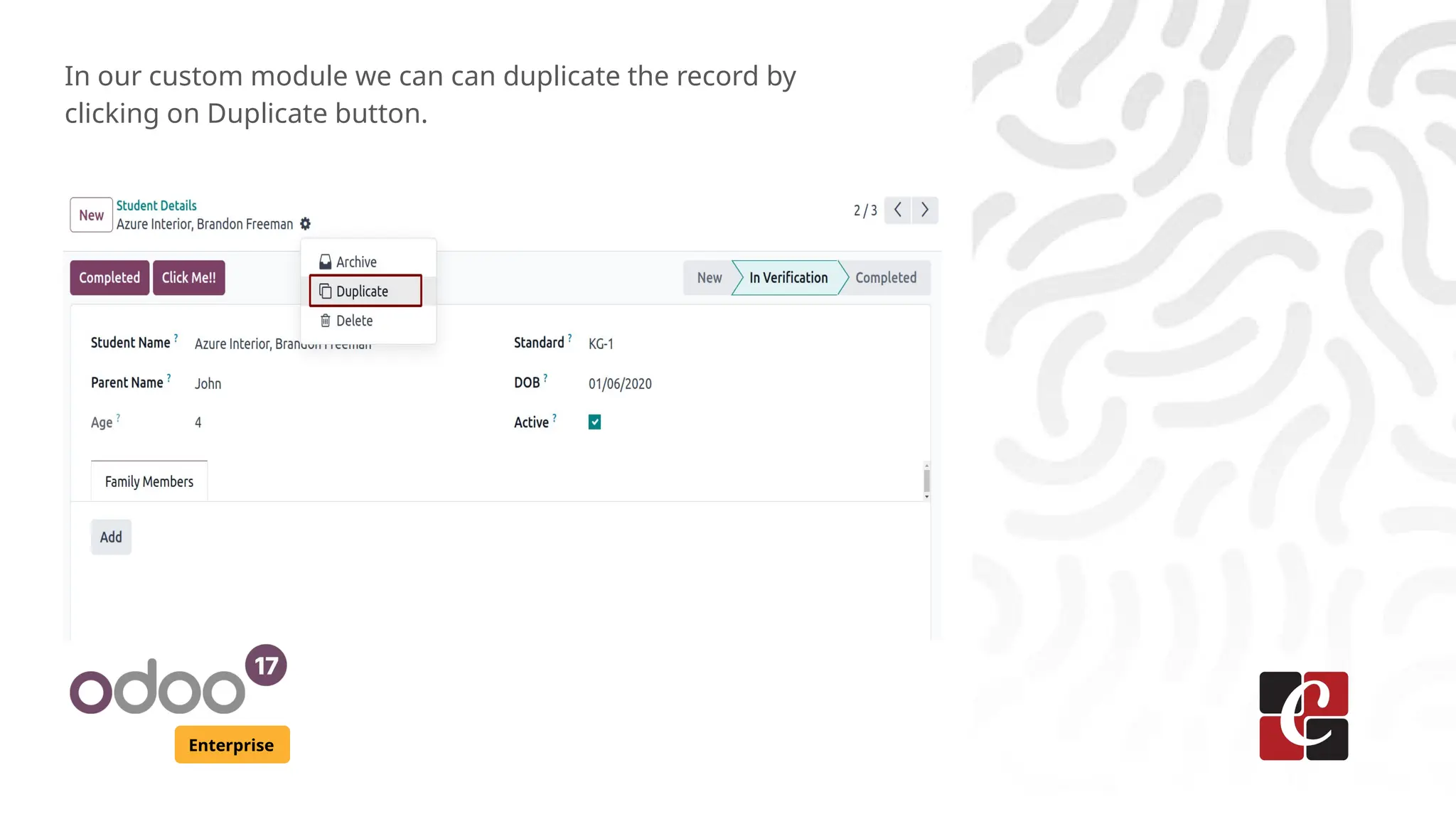The height and width of the screenshot is (819, 1456).
Task: Click the Student Name field value
Action: [x=283, y=344]
